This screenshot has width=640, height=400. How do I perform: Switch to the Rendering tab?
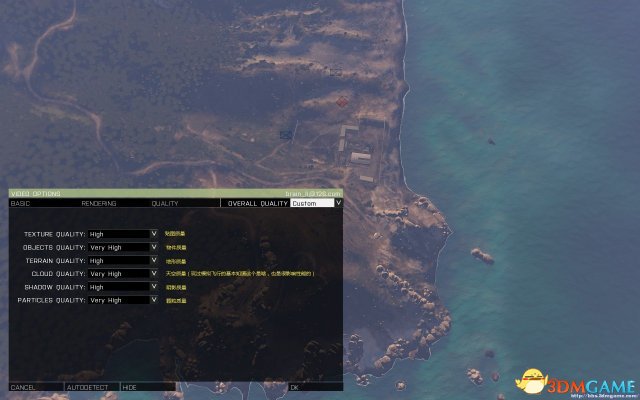click(x=99, y=203)
